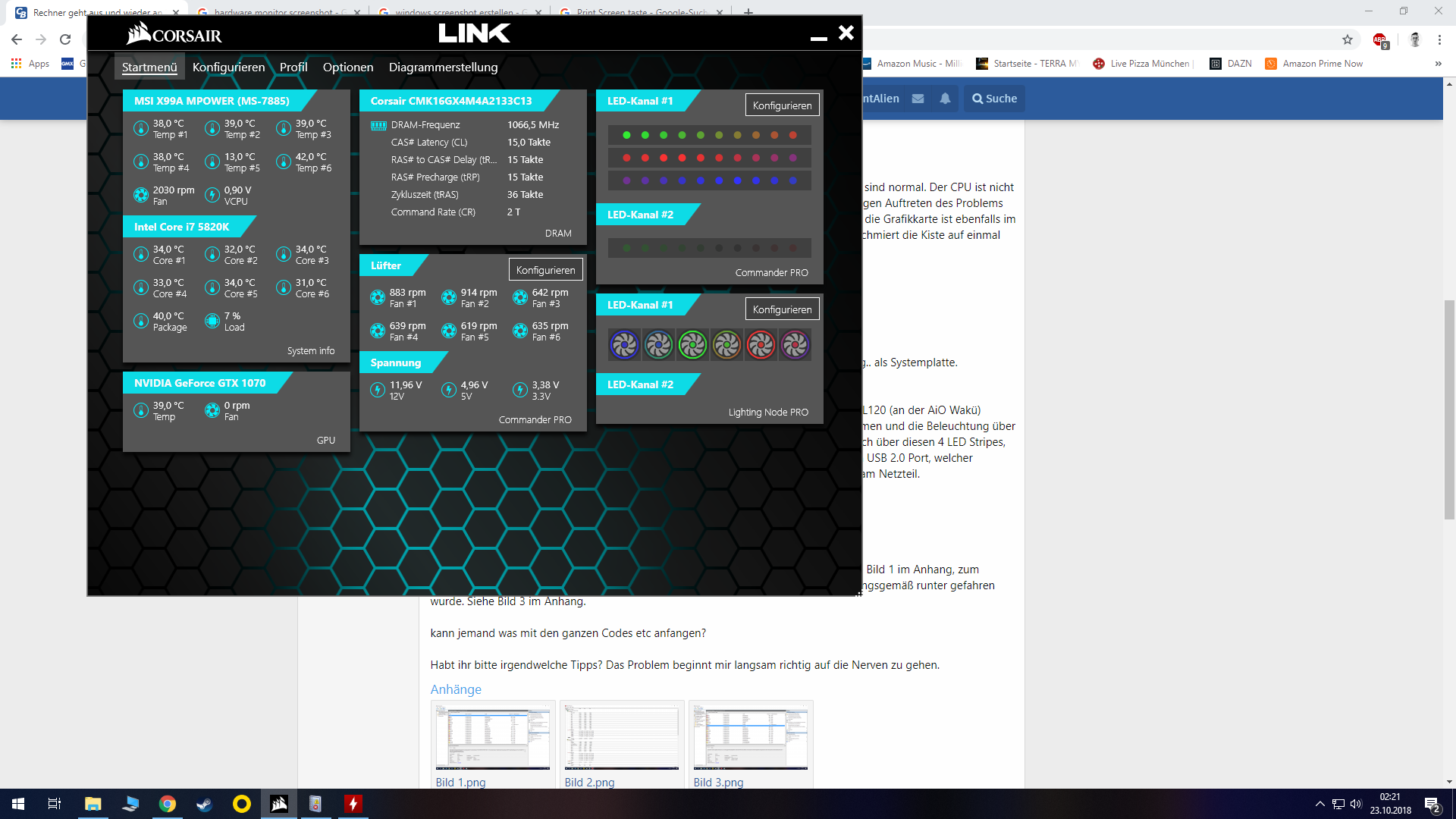Viewport: 1456px width, 819px height.
Task: Open the Konfigurieren menu tab
Action: pyautogui.click(x=228, y=67)
